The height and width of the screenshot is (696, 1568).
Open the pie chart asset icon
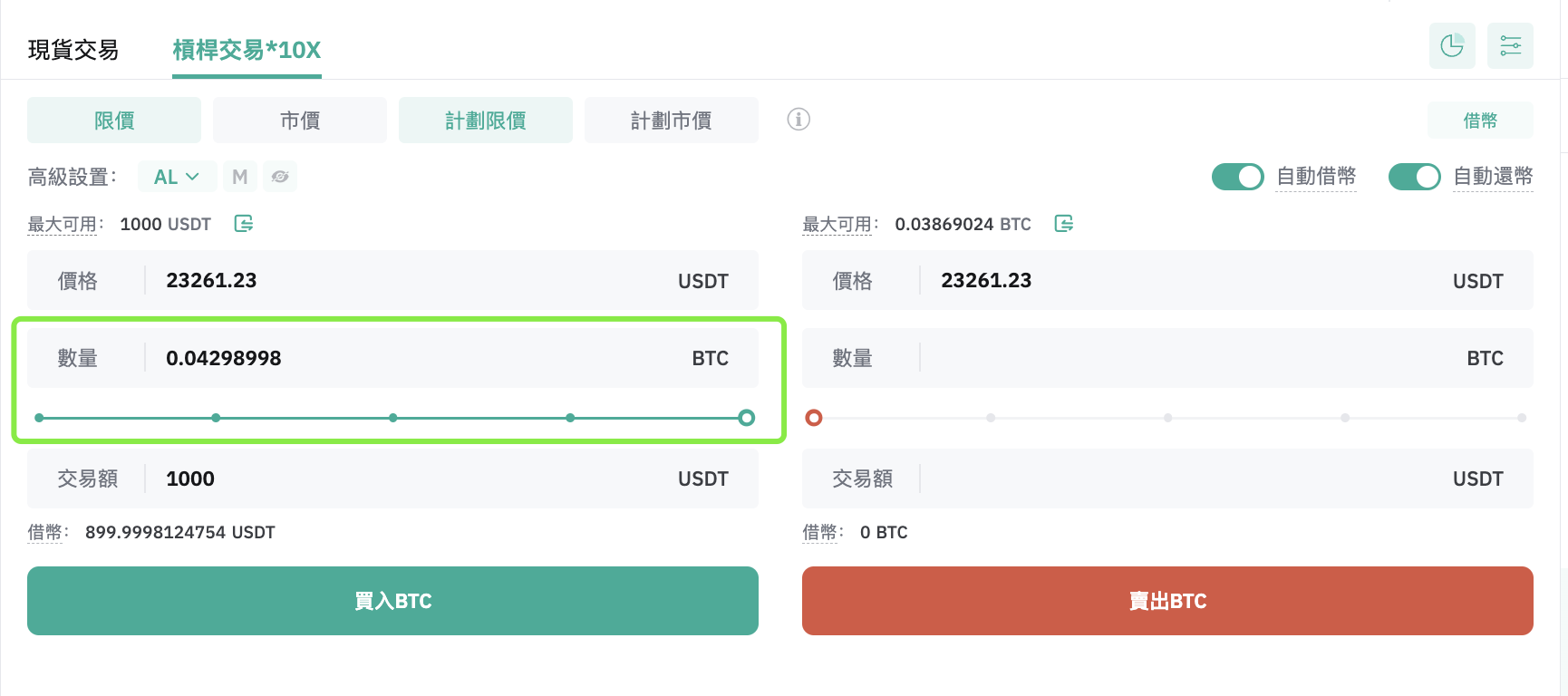point(1452,45)
